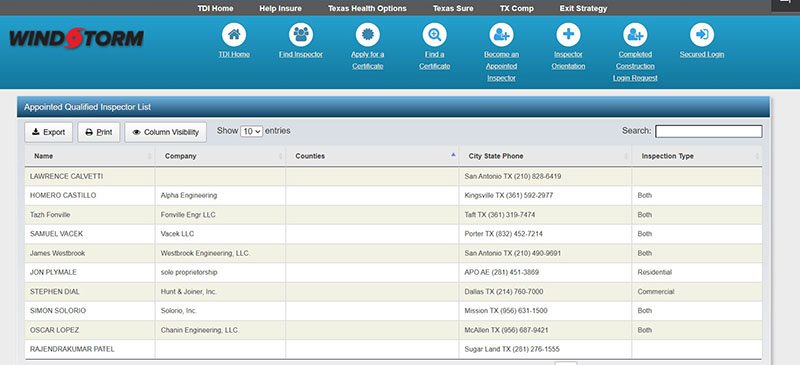Screen dimensions: 800x365
Task: Follow the Secured Login text link
Action: point(702,54)
